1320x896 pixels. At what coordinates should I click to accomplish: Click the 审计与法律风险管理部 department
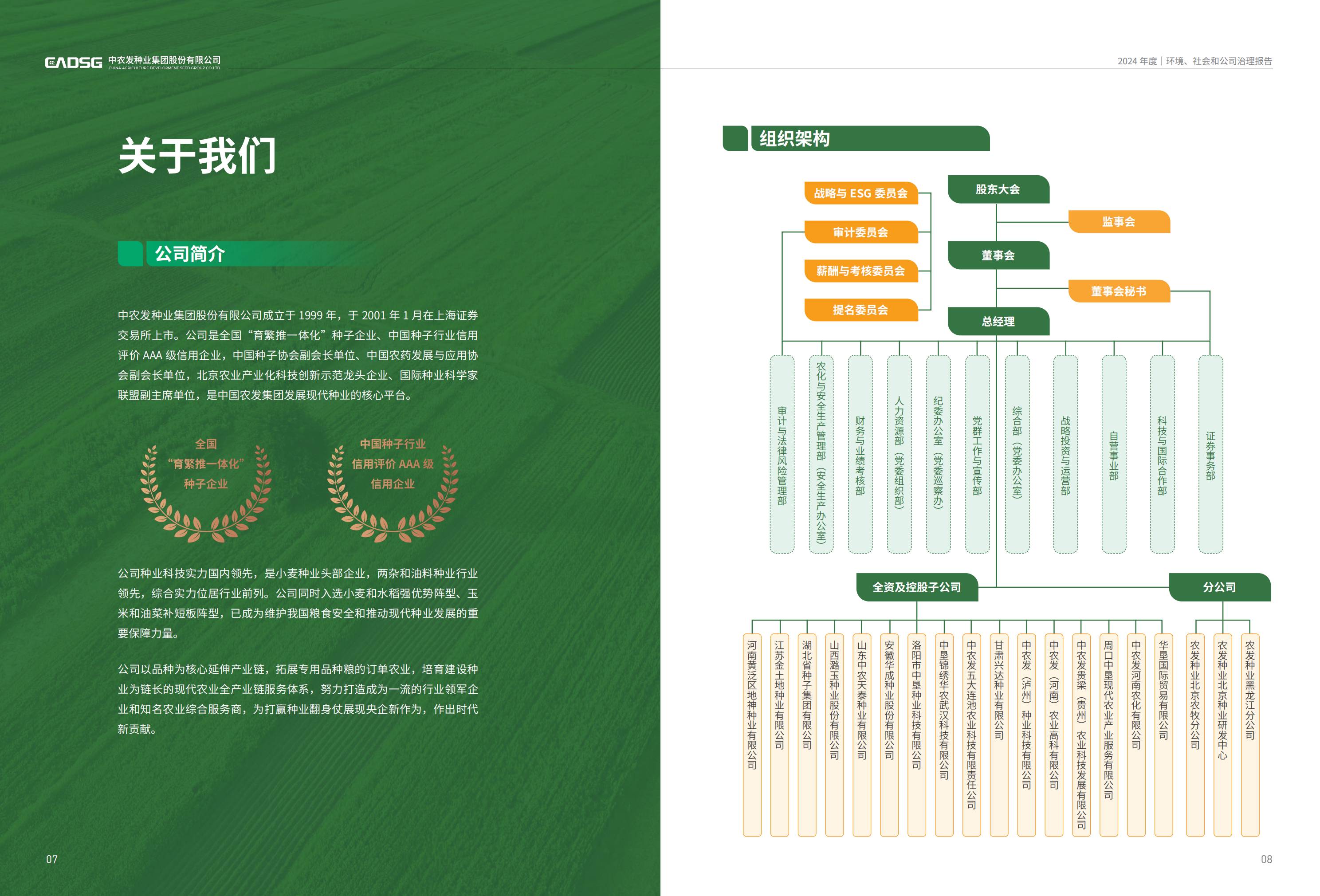pos(782,455)
